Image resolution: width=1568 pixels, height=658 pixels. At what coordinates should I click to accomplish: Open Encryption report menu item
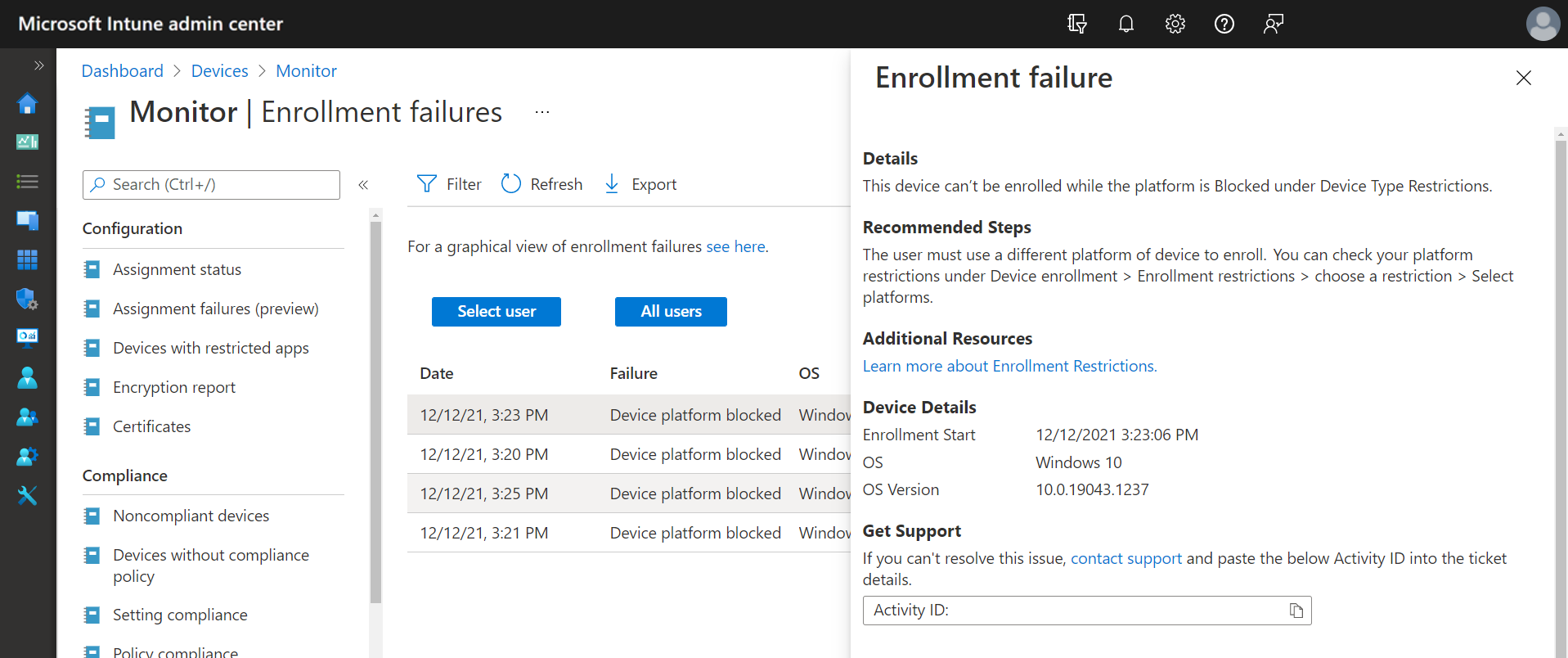(x=173, y=387)
